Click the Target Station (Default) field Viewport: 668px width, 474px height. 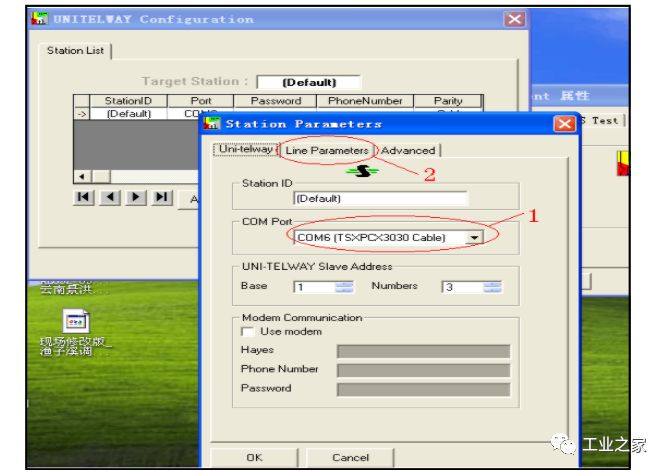pyautogui.click(x=309, y=82)
